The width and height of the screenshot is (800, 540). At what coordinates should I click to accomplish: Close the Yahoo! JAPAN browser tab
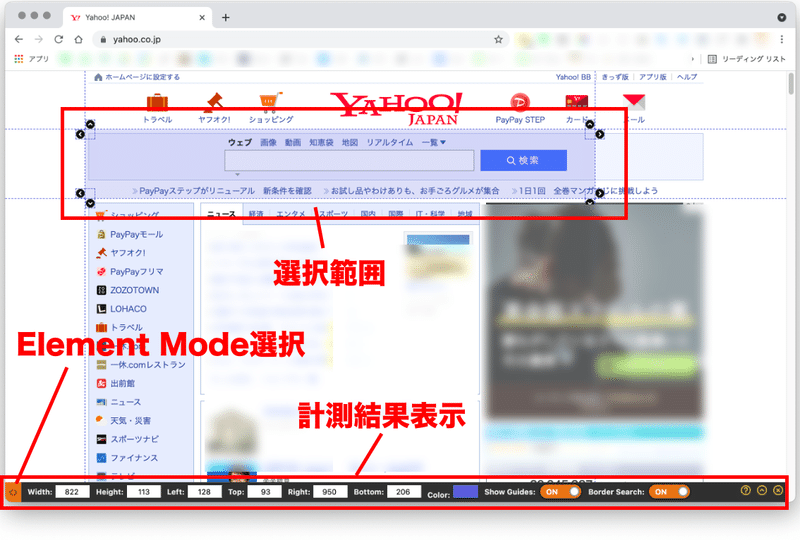(202, 17)
